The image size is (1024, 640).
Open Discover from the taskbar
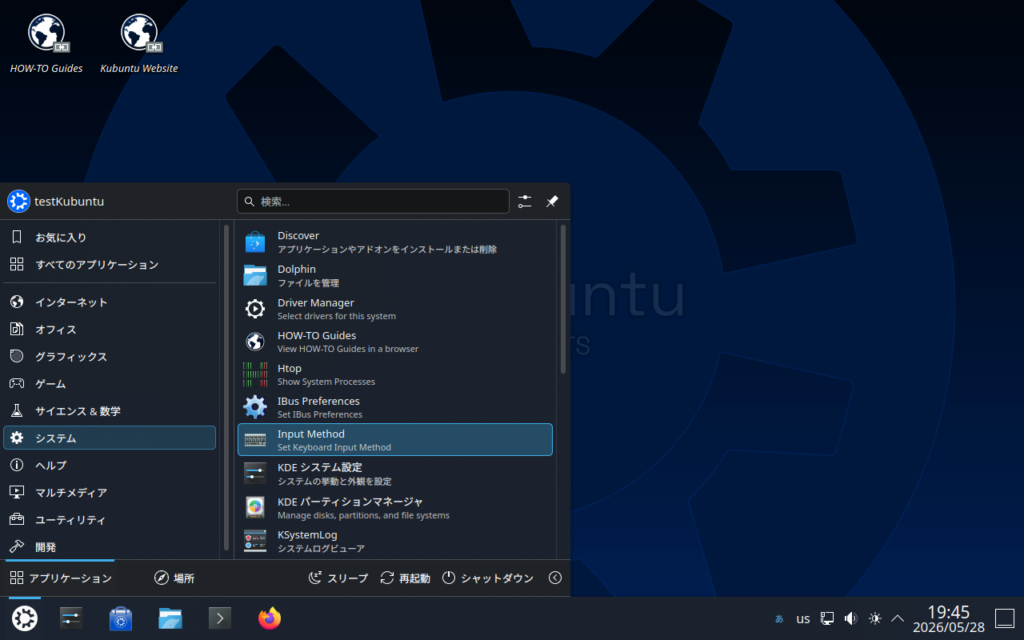click(121, 618)
